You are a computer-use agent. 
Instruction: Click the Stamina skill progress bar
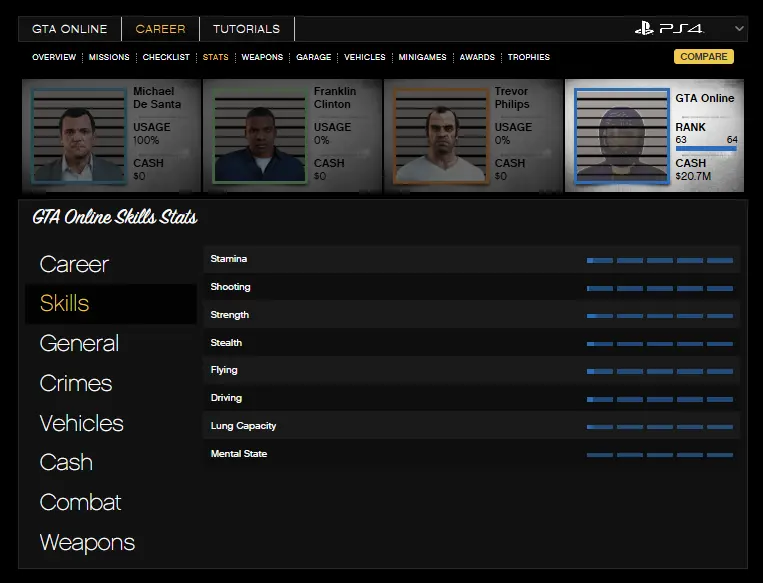tap(659, 260)
